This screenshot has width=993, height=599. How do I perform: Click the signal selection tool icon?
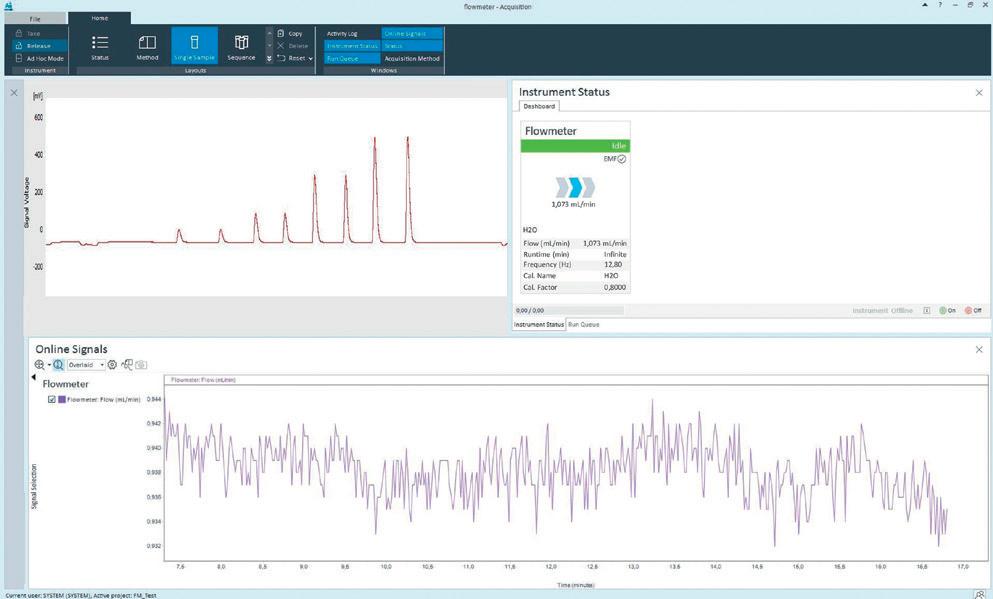point(127,365)
